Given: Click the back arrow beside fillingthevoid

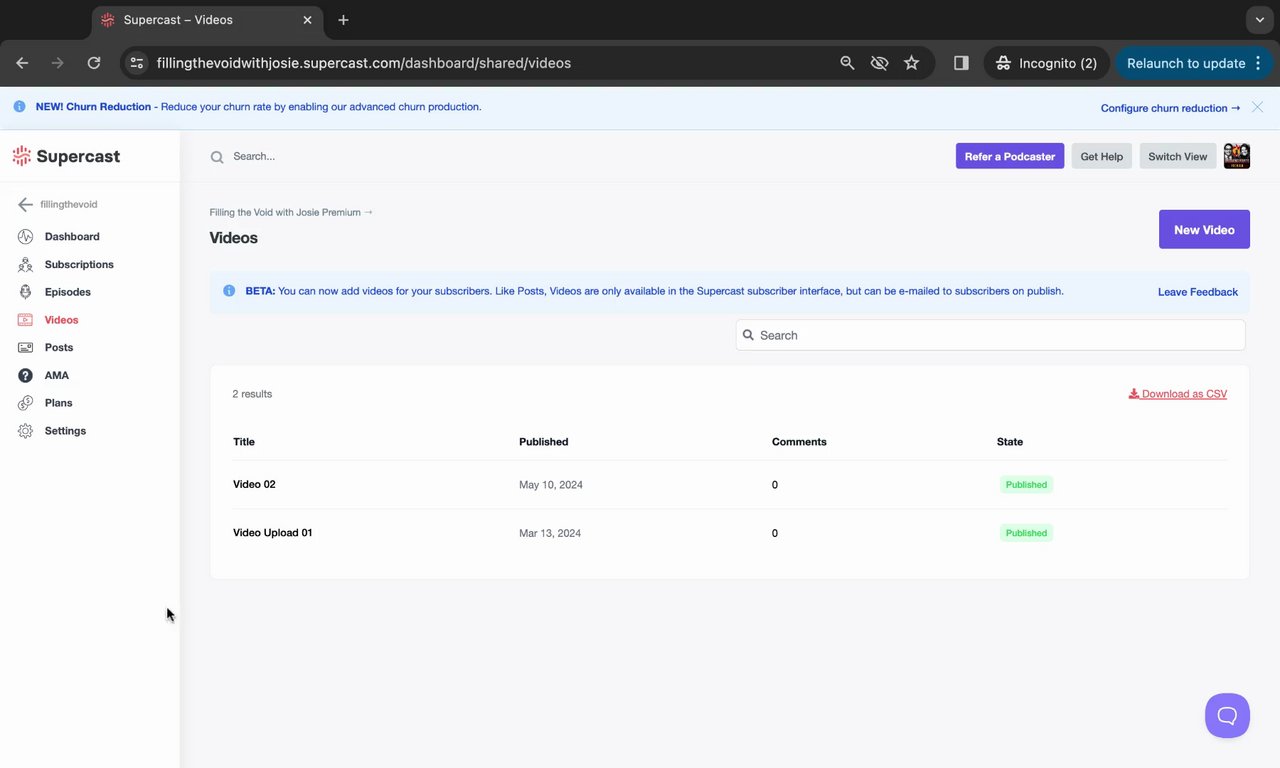Looking at the screenshot, I should (x=25, y=205).
